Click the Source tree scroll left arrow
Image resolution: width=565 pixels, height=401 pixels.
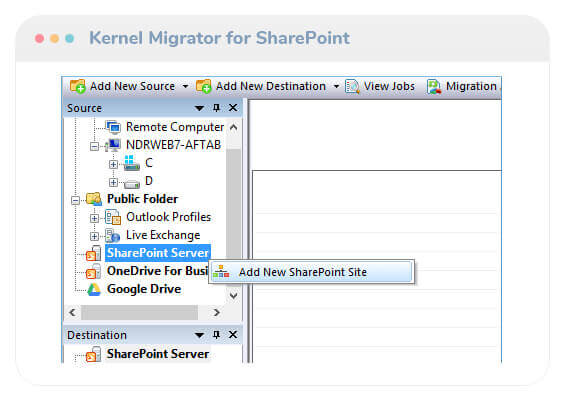[x=72, y=312]
